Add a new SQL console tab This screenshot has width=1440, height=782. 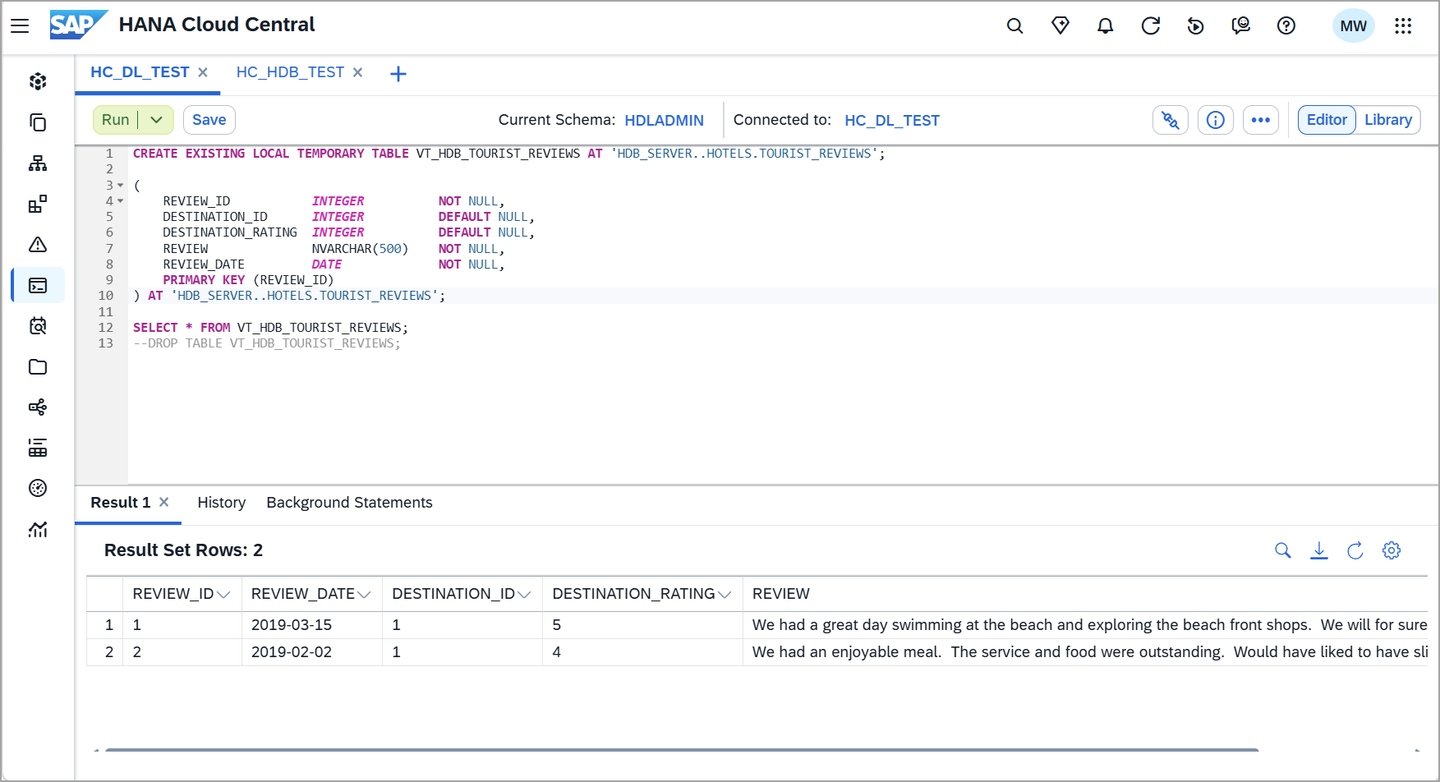pos(398,73)
